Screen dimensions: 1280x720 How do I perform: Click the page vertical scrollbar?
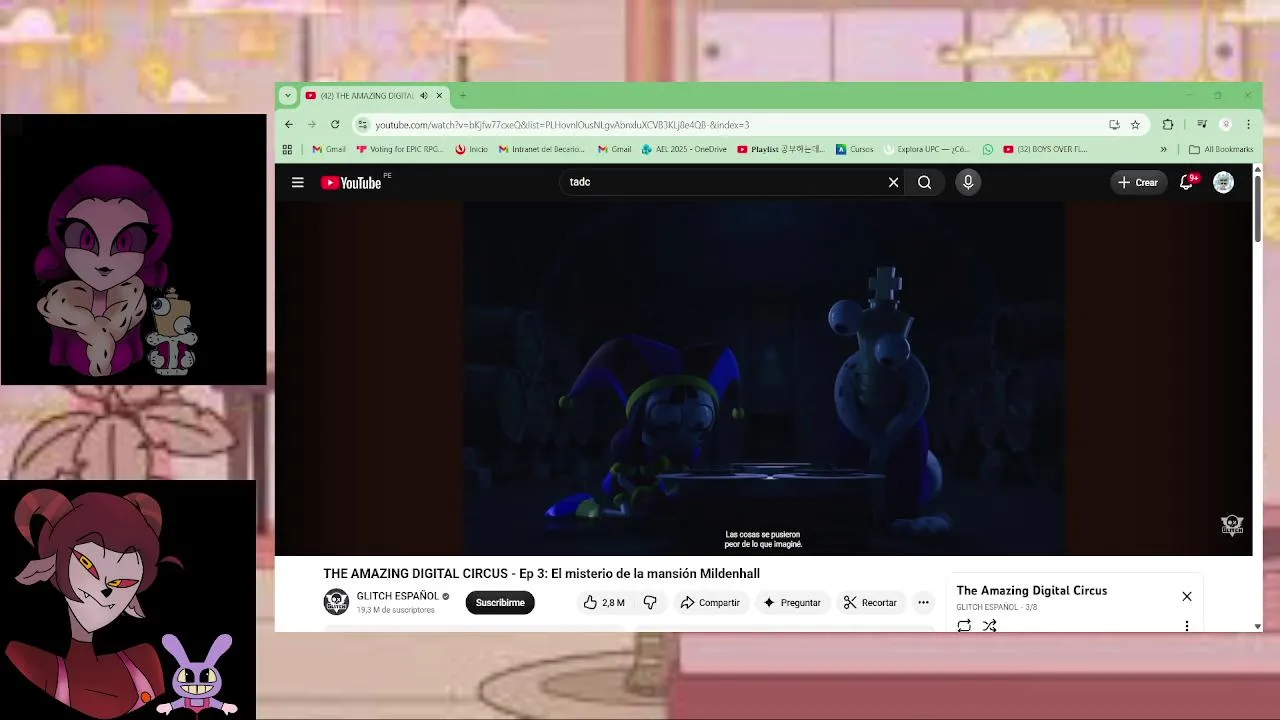tap(1257, 210)
